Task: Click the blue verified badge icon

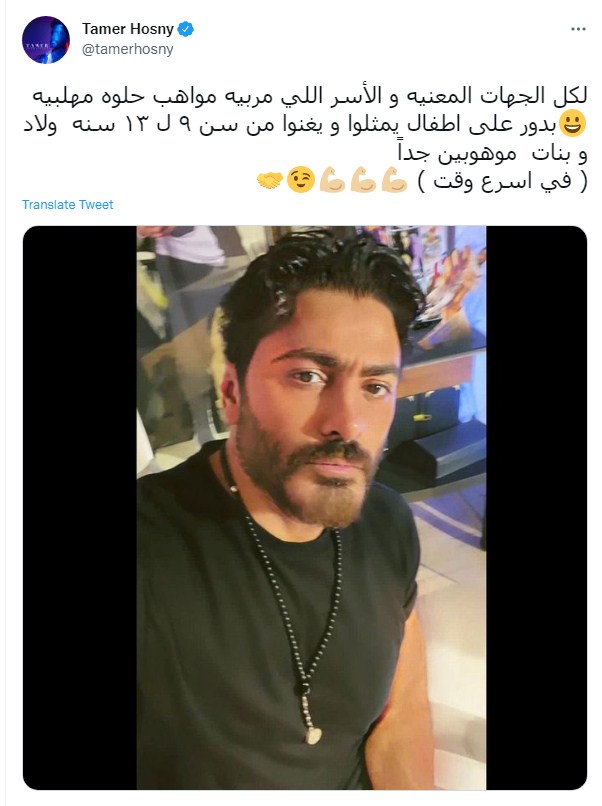Action: pos(186,29)
